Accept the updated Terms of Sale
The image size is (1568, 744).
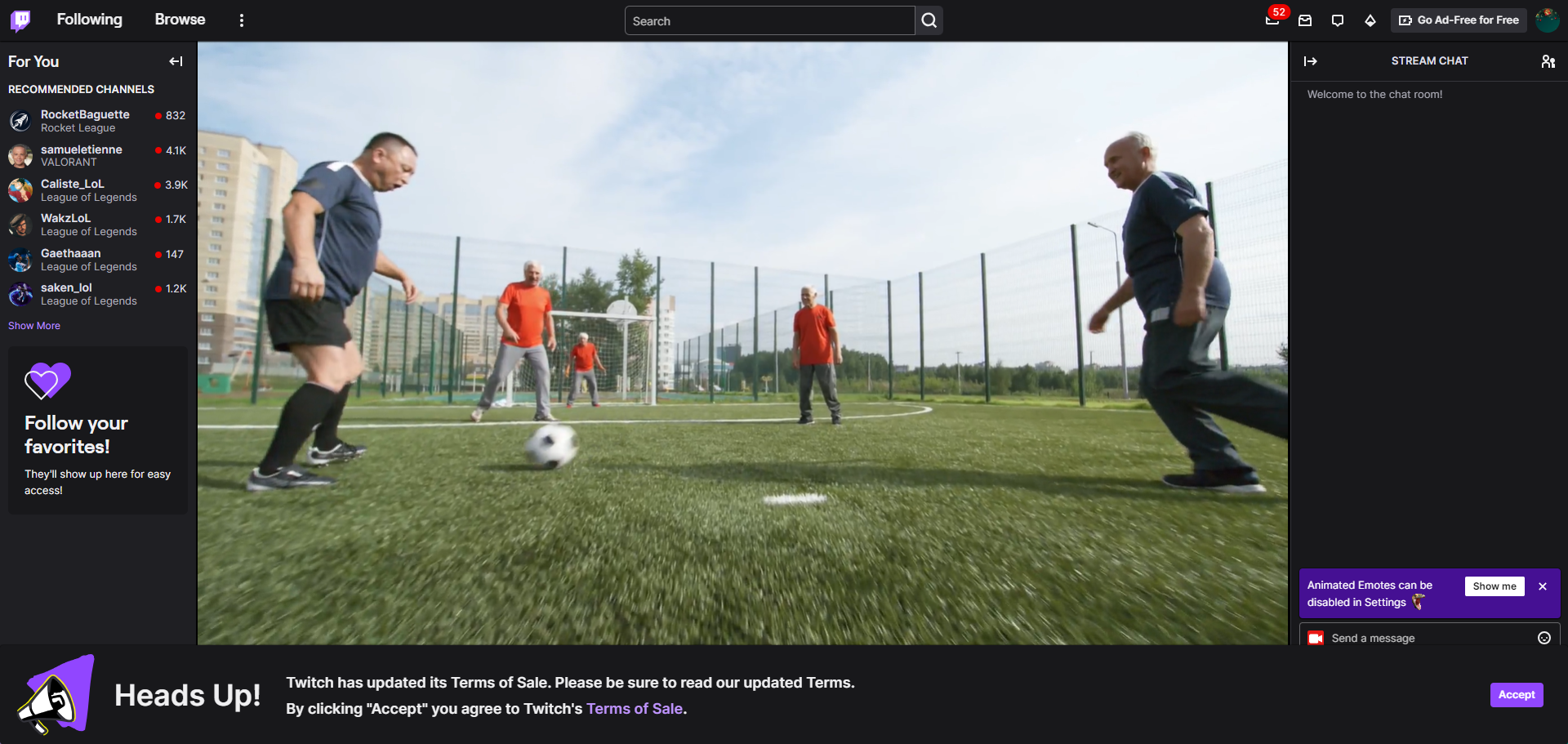(1517, 695)
